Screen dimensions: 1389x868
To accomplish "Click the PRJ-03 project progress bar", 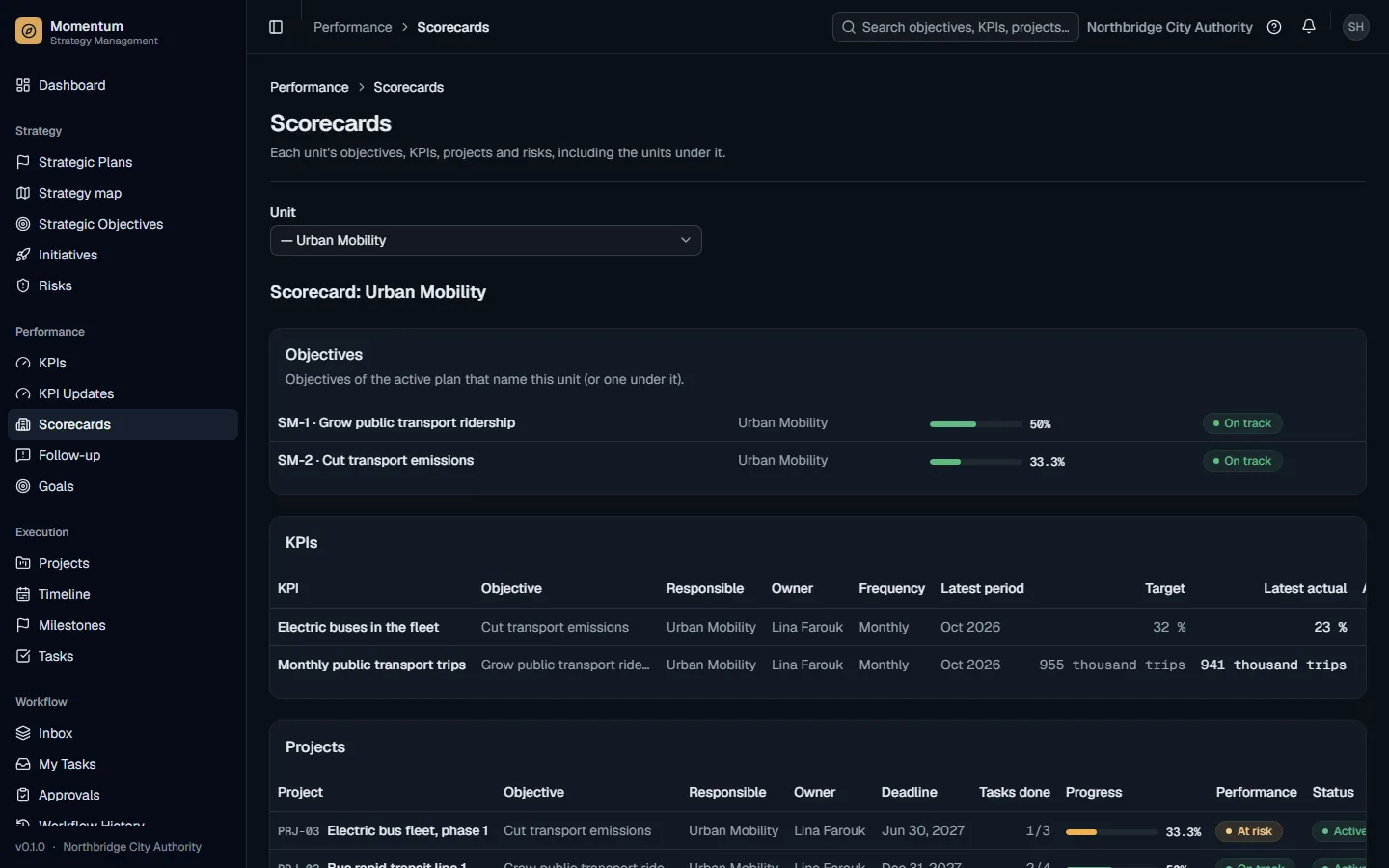I will point(1111,832).
